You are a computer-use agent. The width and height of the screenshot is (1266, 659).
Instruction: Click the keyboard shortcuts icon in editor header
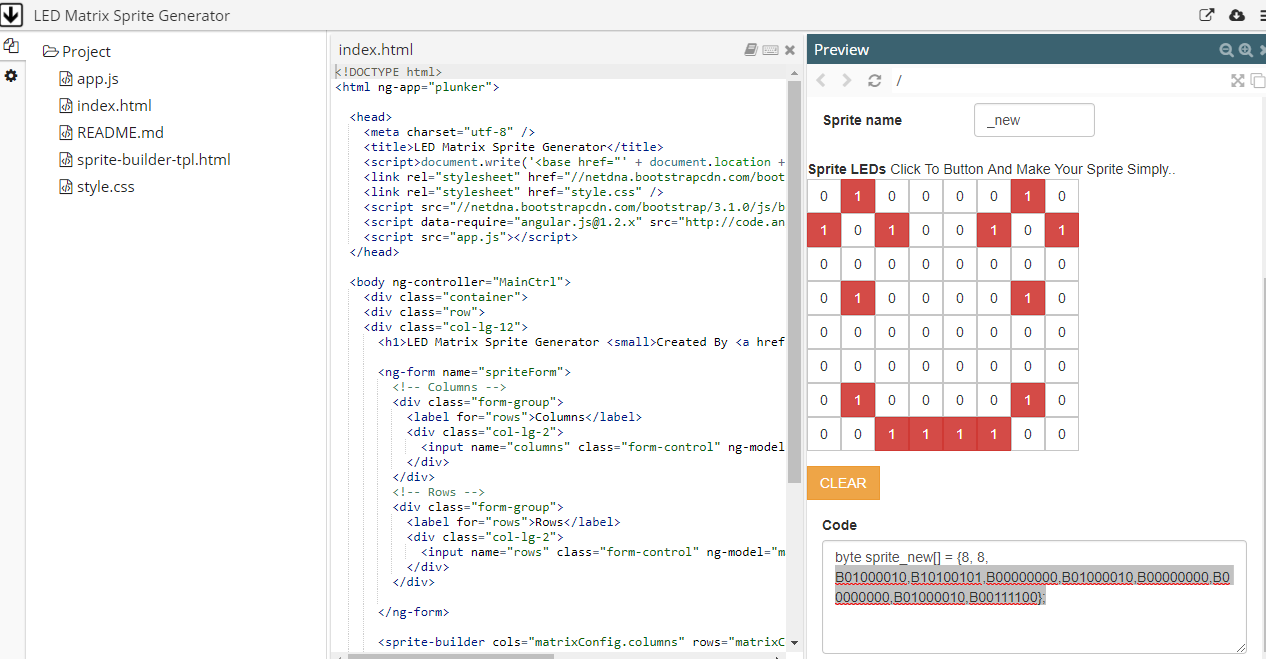[x=770, y=50]
